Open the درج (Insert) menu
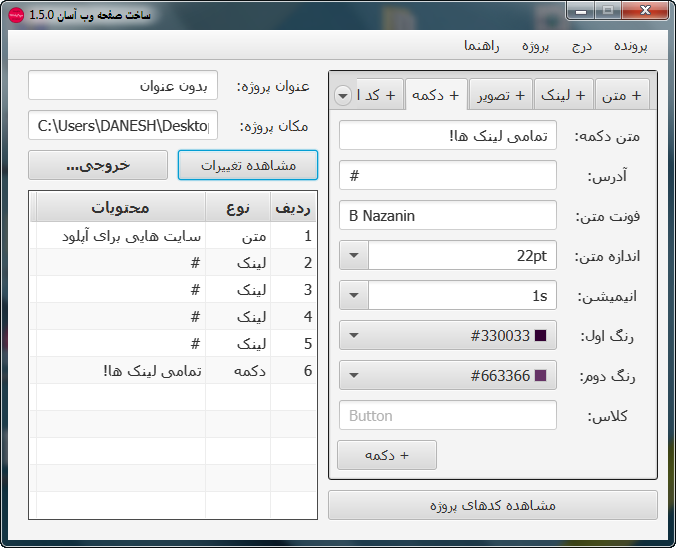The image size is (676, 548). pos(582,46)
